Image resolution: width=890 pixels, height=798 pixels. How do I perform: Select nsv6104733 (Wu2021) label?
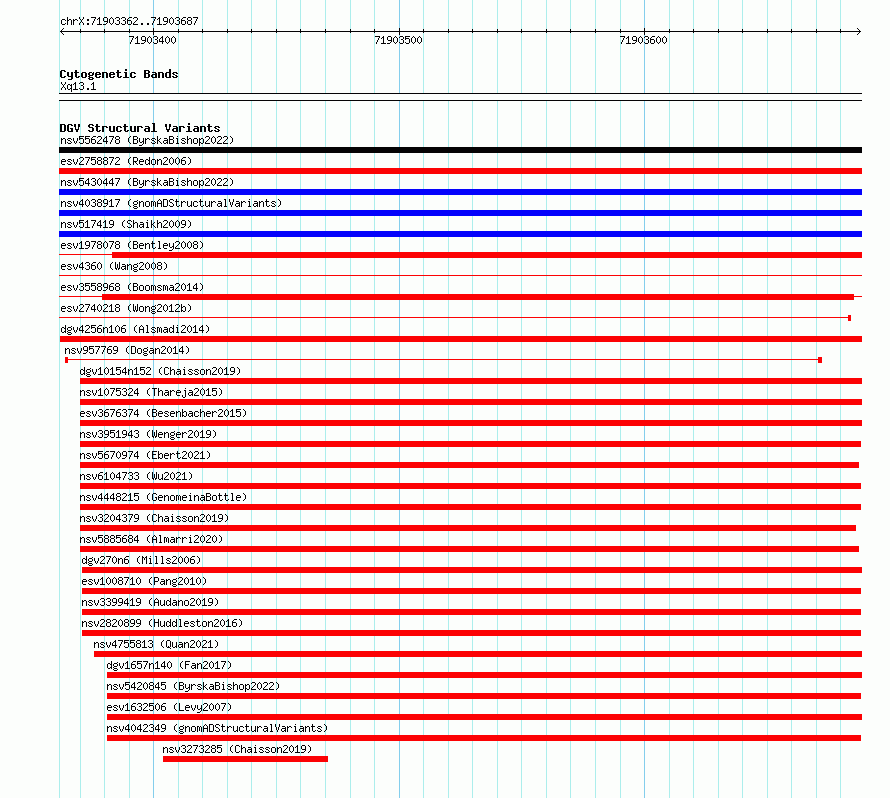coord(136,476)
